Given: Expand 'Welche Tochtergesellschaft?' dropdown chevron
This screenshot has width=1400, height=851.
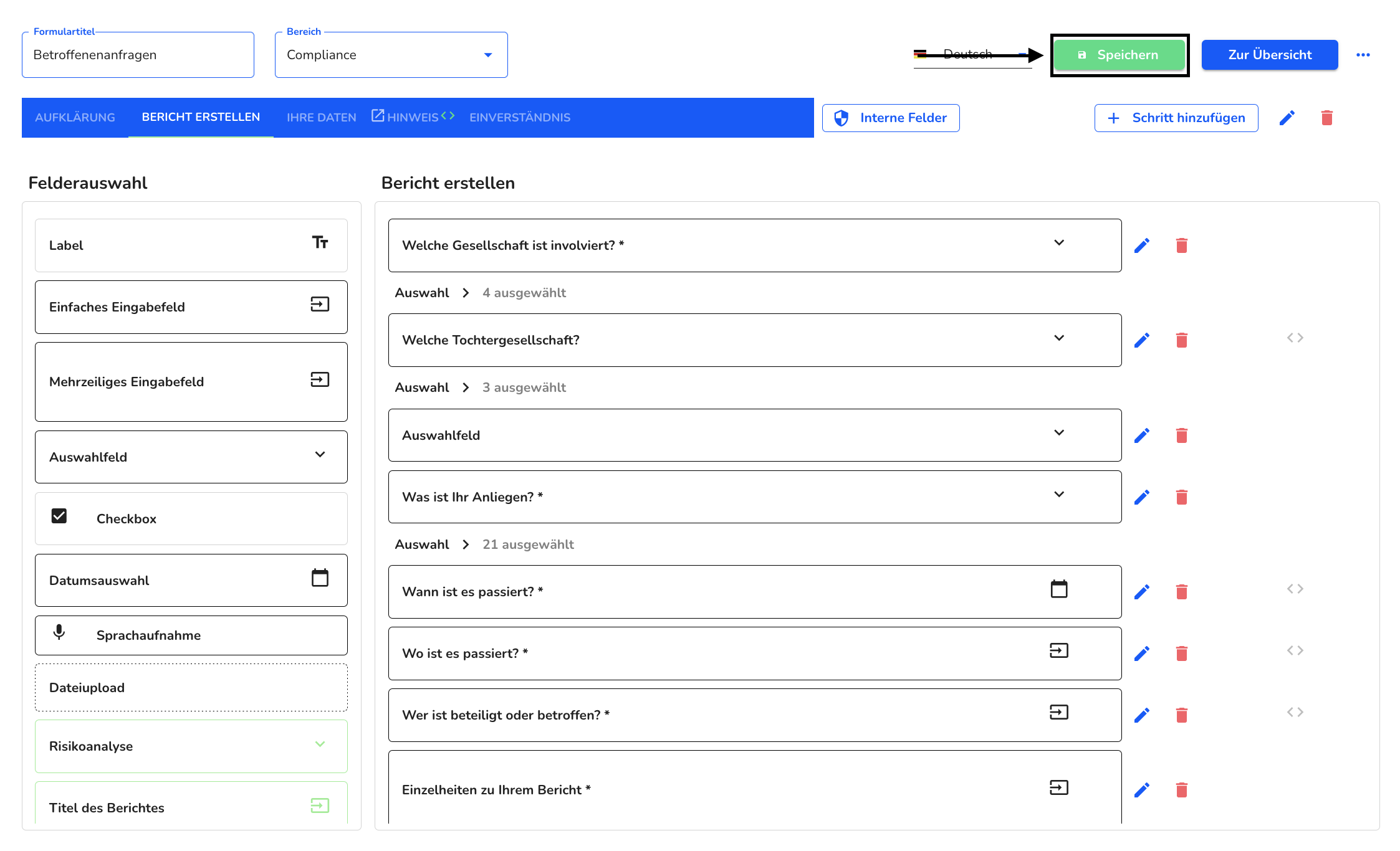Looking at the screenshot, I should click(1058, 338).
